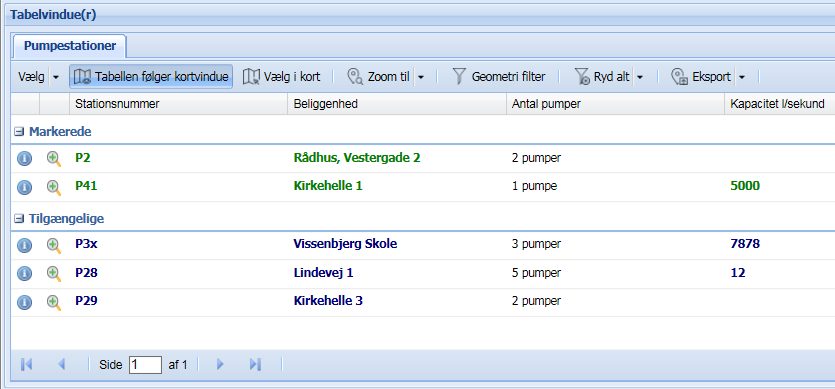Jump to last page in pager
The height and width of the screenshot is (389, 835).
255,364
